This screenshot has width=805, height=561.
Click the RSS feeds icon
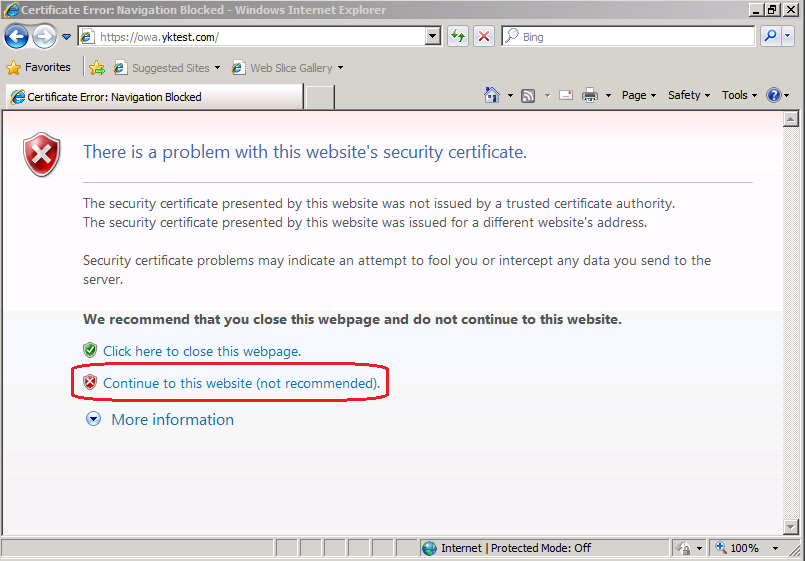527,96
